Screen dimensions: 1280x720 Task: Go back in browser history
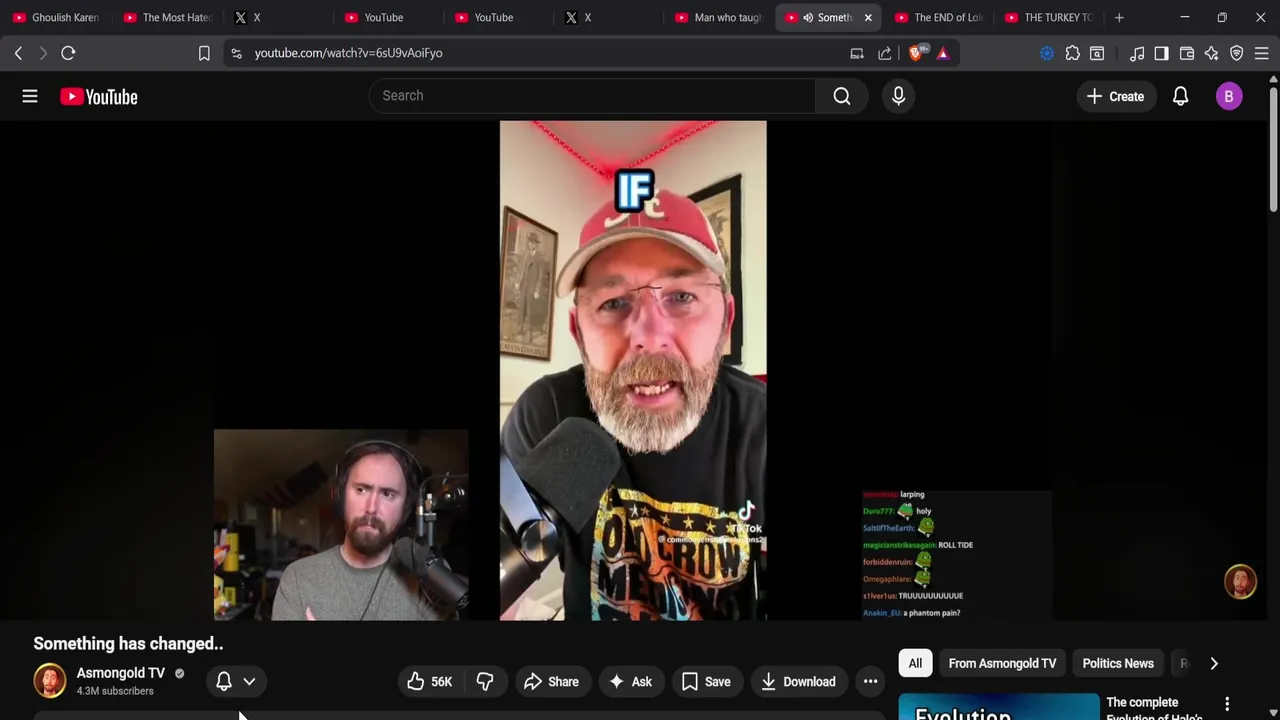point(18,53)
